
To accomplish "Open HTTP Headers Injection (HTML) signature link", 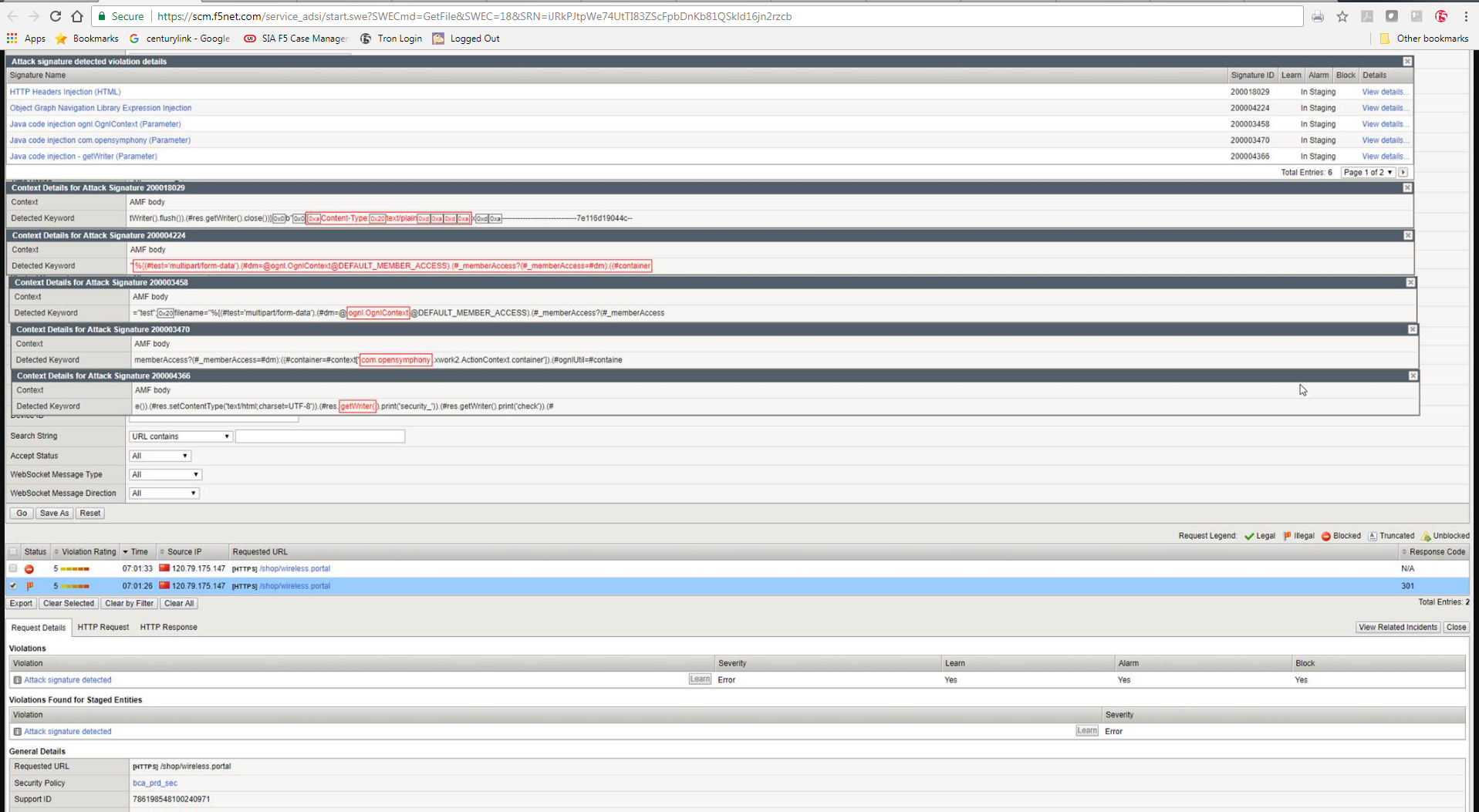I will coord(66,92).
